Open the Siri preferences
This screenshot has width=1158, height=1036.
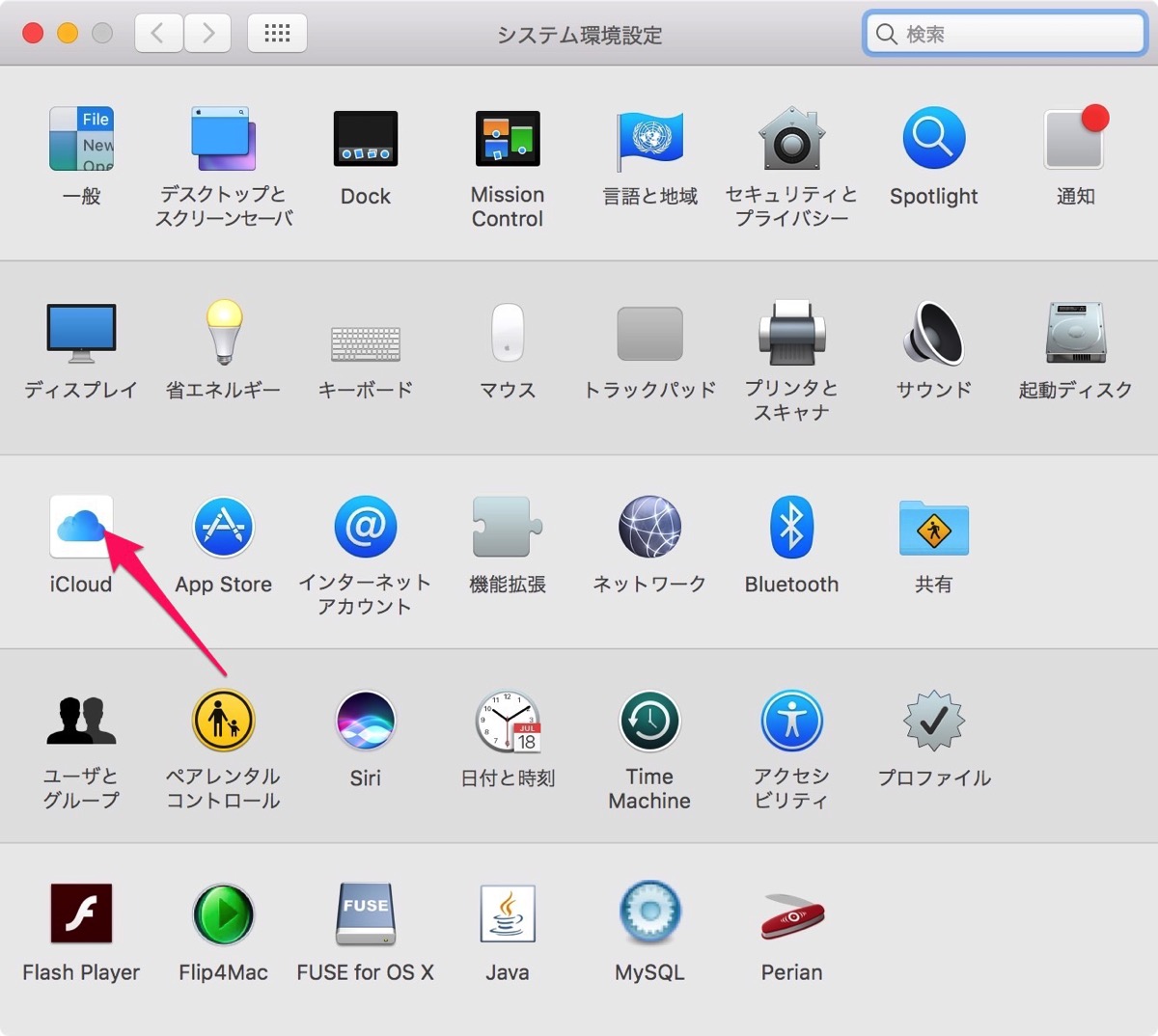pyautogui.click(x=366, y=722)
